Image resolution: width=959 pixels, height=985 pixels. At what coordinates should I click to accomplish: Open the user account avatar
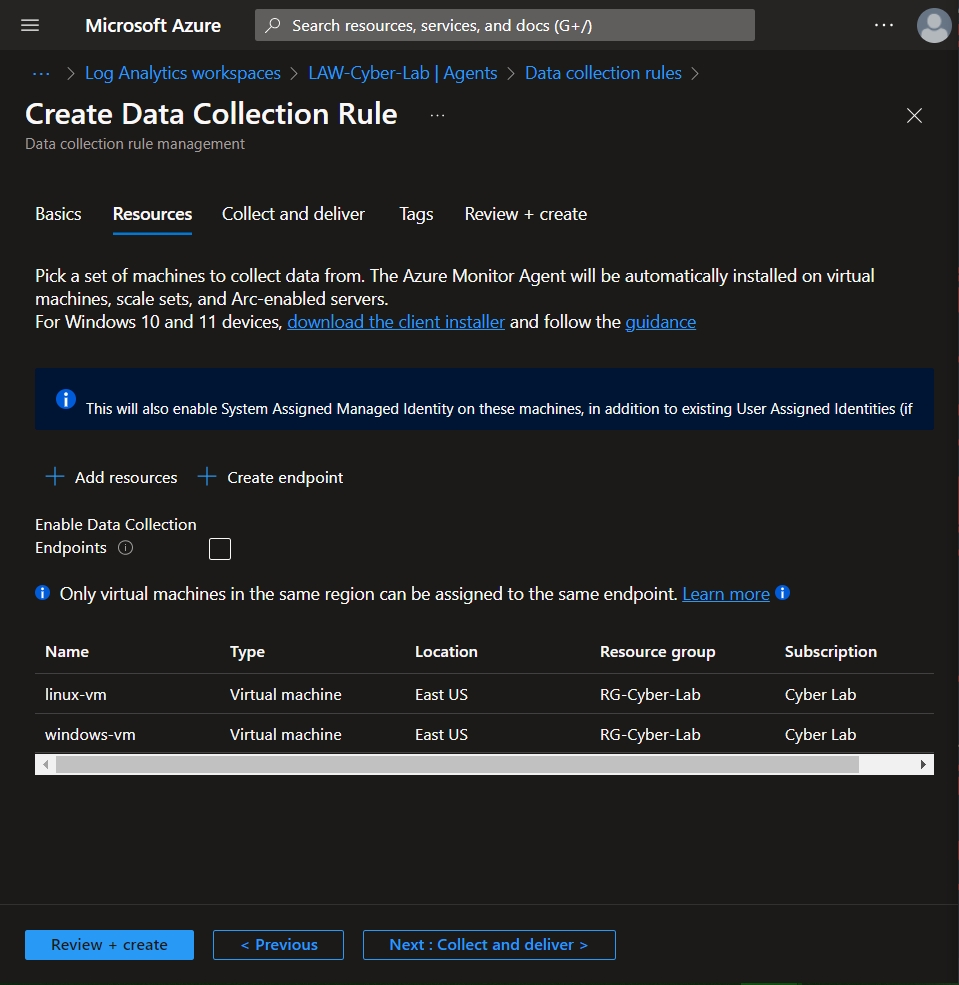point(934,25)
